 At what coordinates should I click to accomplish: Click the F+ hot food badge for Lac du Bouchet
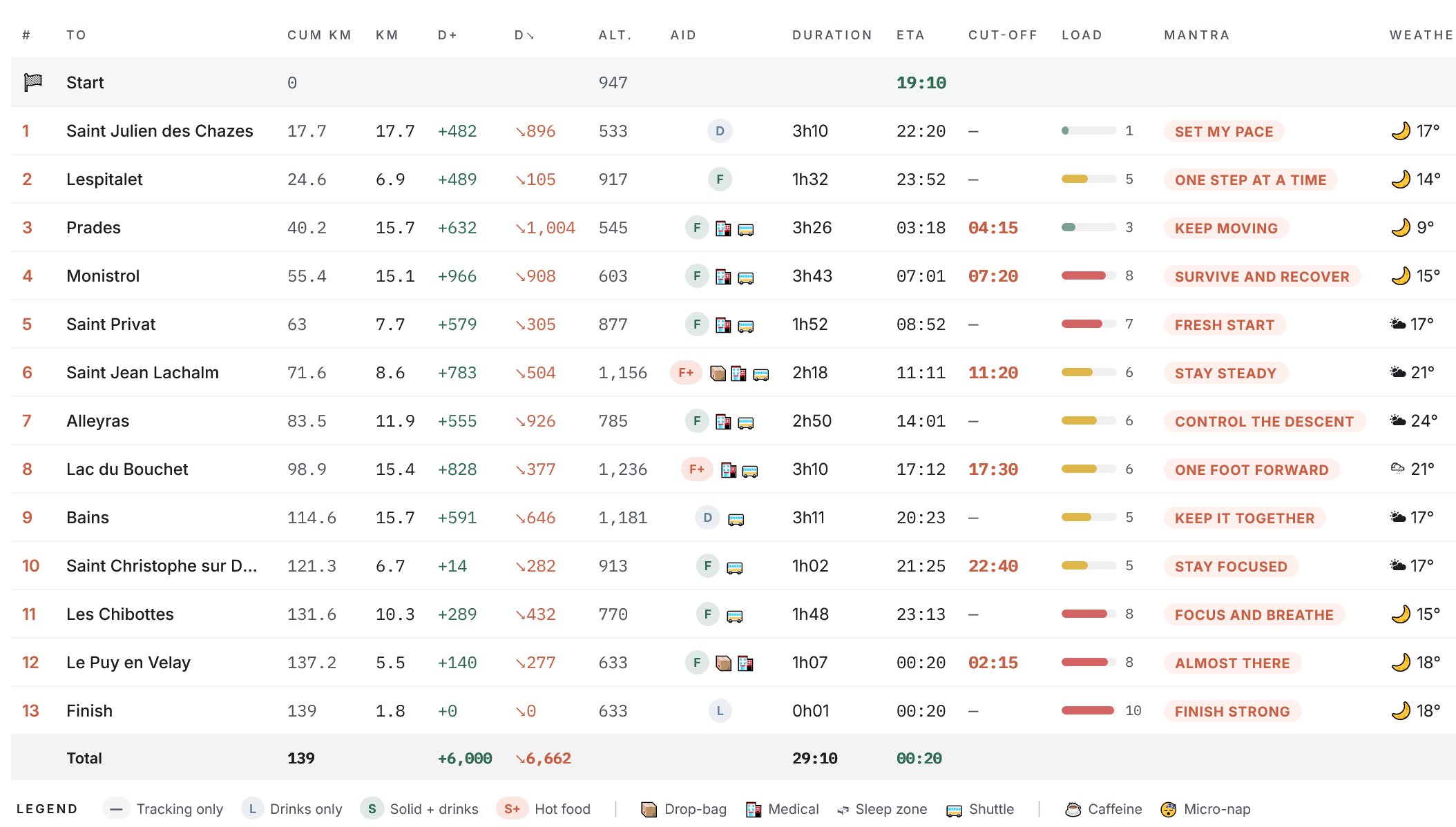[x=697, y=469]
